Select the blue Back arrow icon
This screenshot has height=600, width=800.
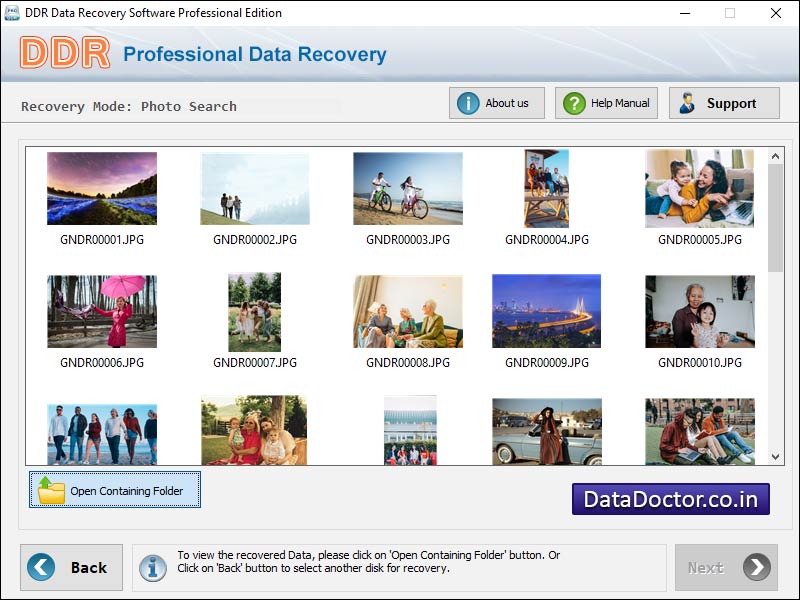[39, 567]
